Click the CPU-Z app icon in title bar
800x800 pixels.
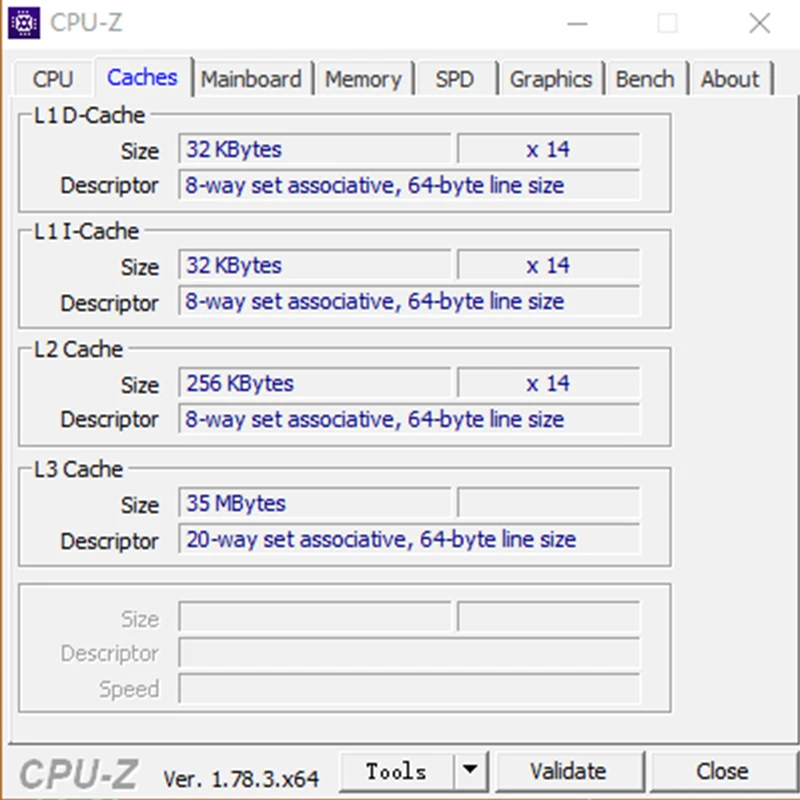point(24,23)
